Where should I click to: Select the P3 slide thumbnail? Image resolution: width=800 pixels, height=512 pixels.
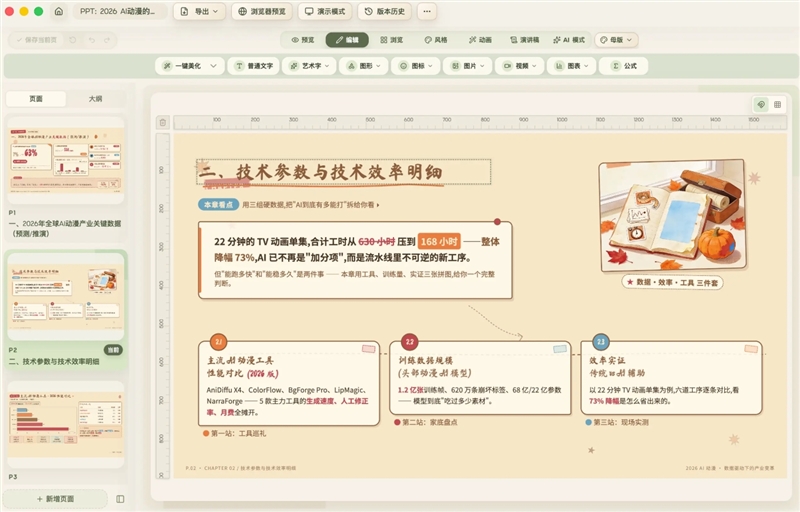65,424
